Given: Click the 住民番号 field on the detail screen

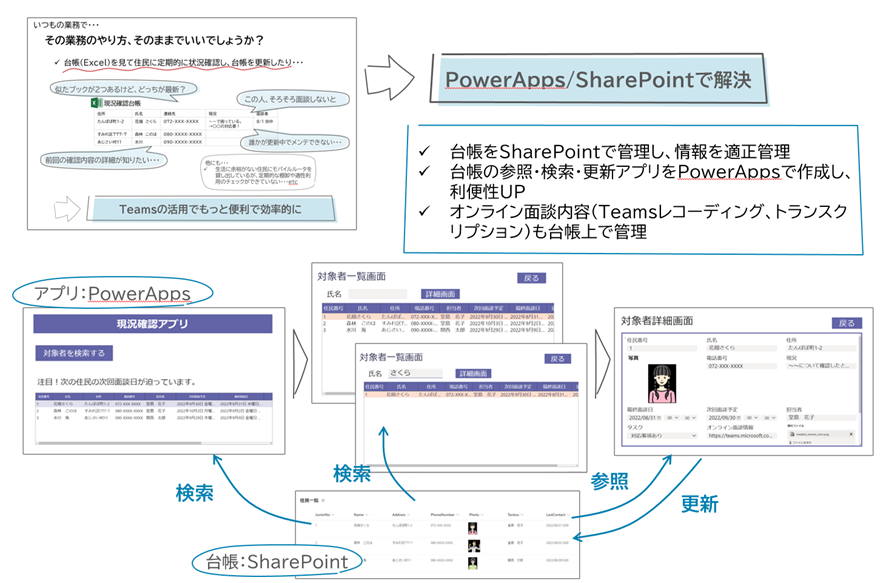Looking at the screenshot, I should point(662,348).
